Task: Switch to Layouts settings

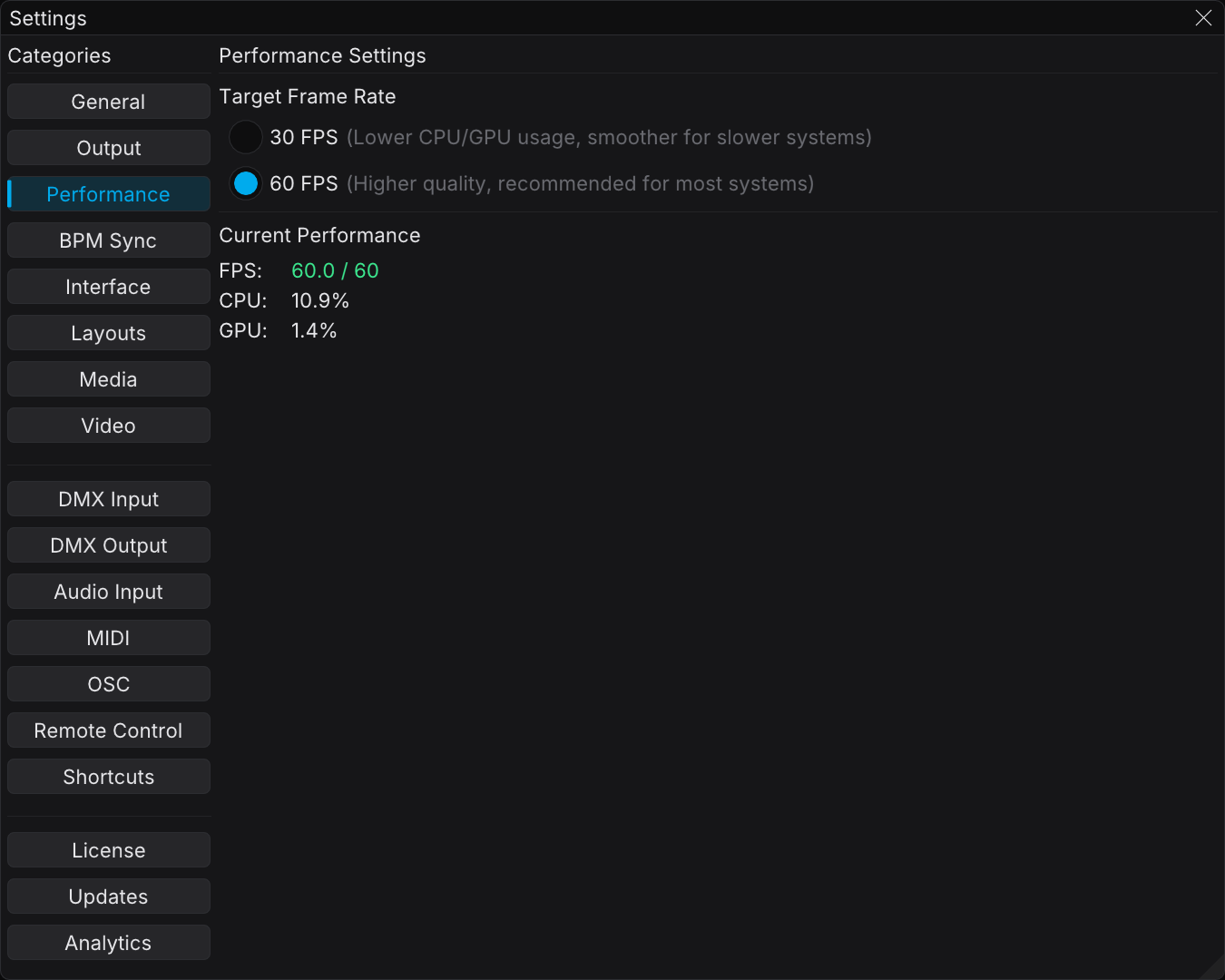Action: click(x=109, y=333)
